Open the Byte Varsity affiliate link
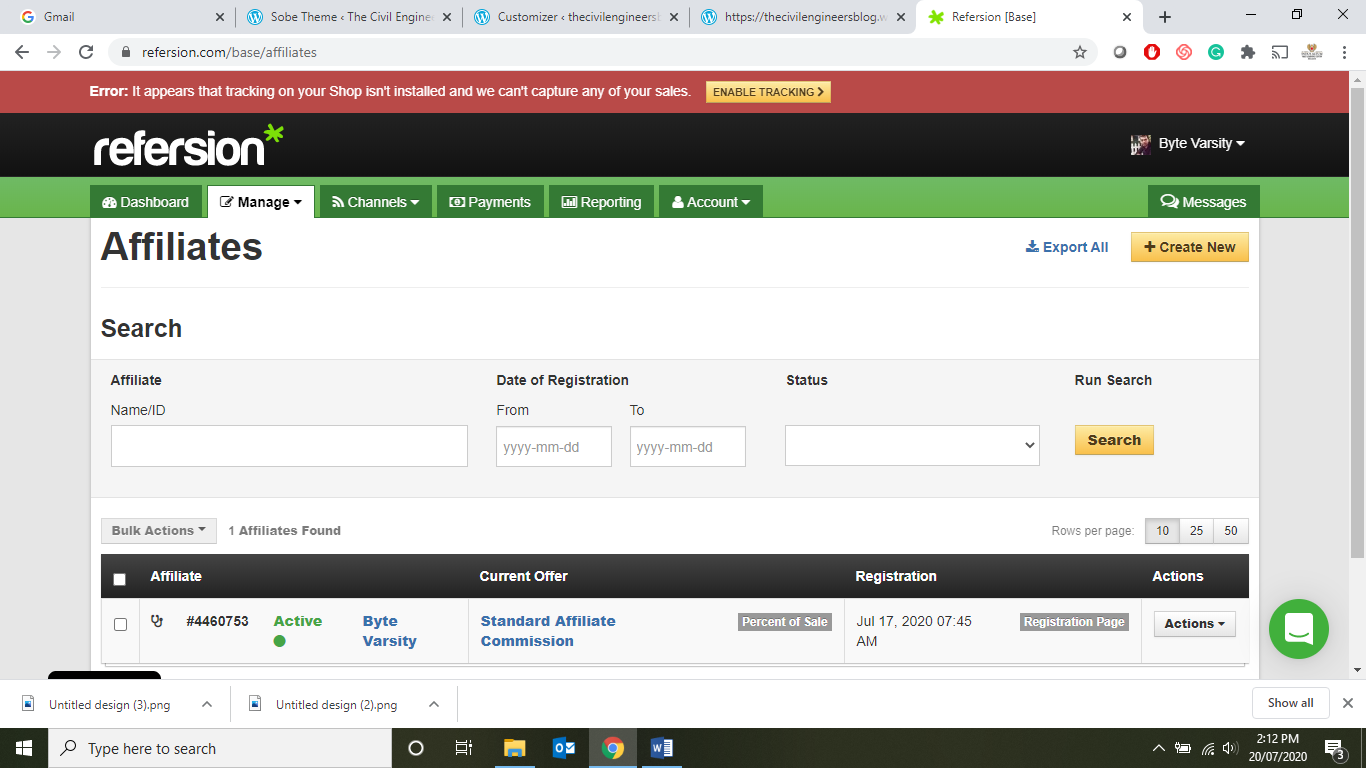The image size is (1366, 768). point(389,631)
